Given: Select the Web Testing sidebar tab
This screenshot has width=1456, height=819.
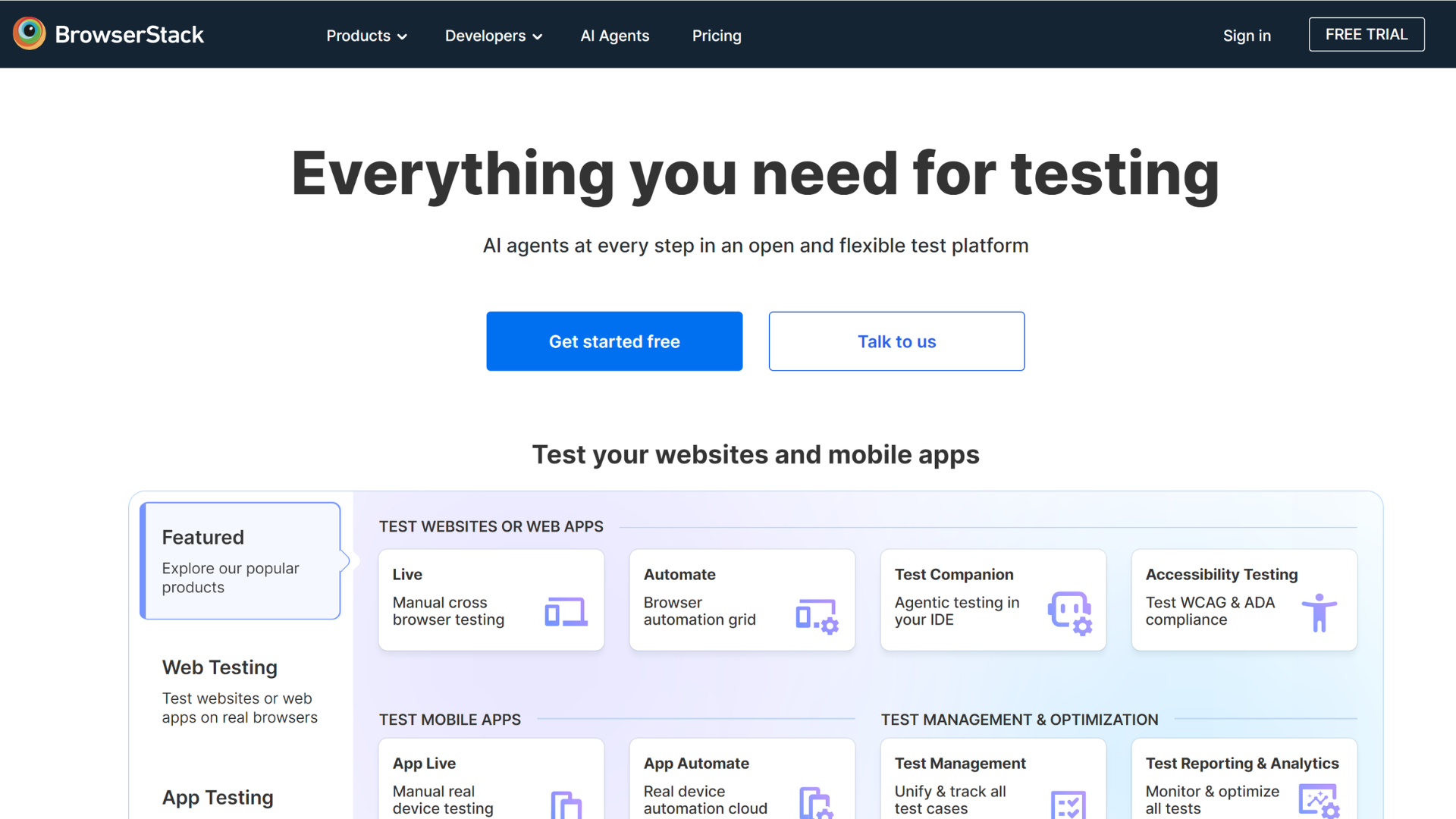Looking at the screenshot, I should [x=240, y=690].
